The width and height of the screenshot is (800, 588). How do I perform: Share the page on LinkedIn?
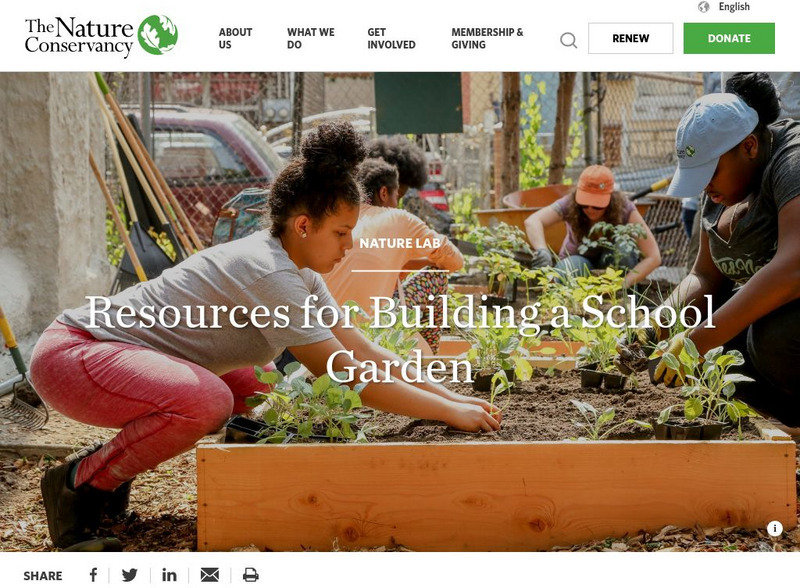coord(169,575)
